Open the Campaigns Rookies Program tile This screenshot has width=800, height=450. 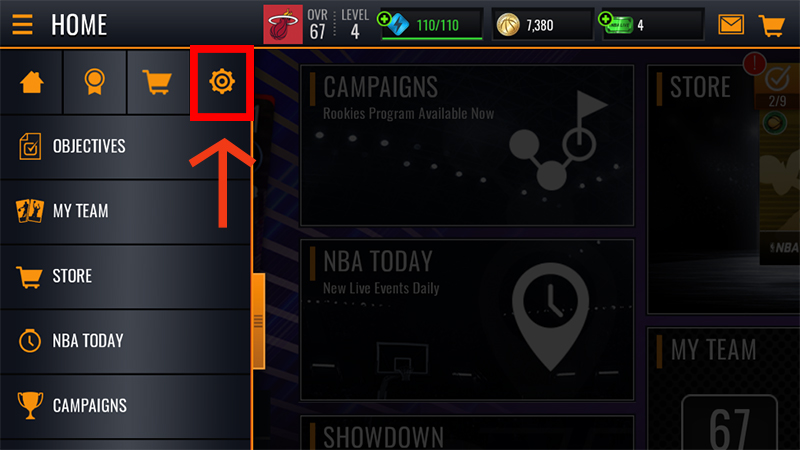(467, 145)
